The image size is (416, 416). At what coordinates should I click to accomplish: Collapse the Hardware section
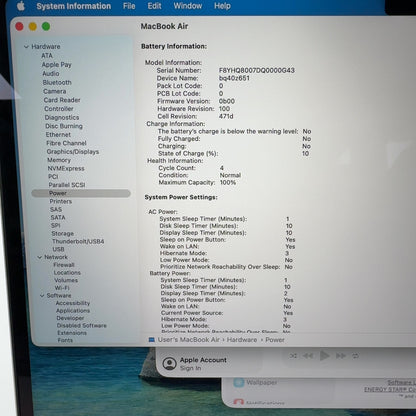point(26,47)
